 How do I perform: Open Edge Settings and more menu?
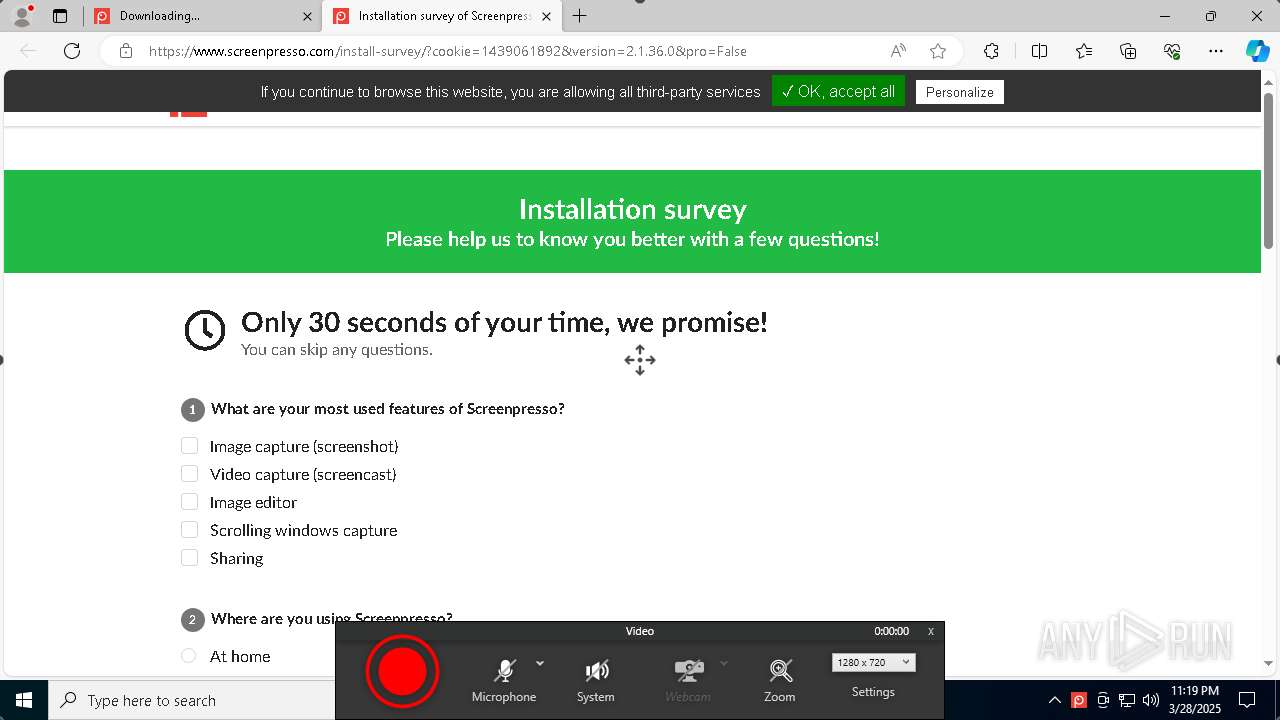click(x=1216, y=51)
